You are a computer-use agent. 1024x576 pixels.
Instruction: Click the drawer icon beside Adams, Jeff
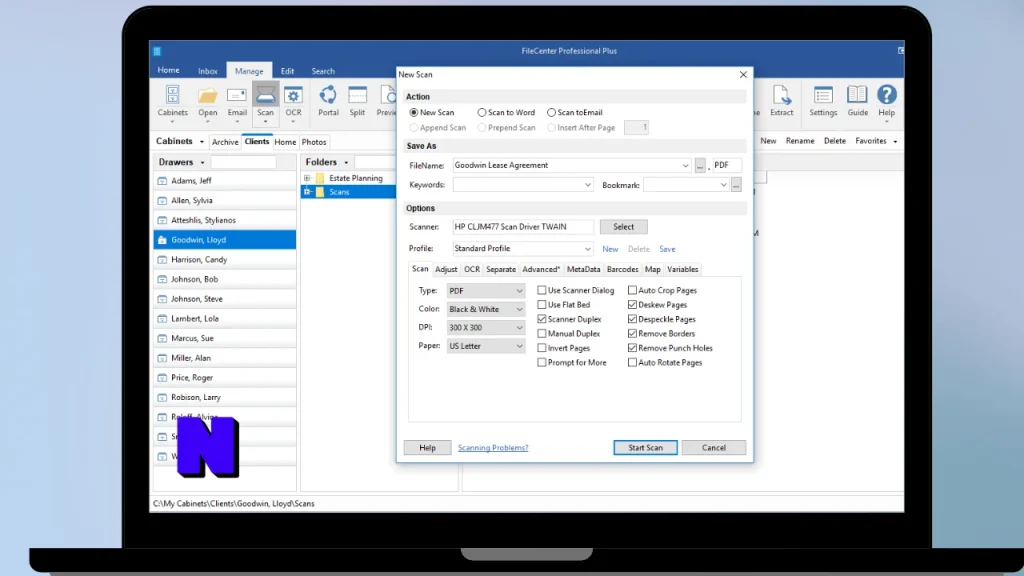point(162,181)
